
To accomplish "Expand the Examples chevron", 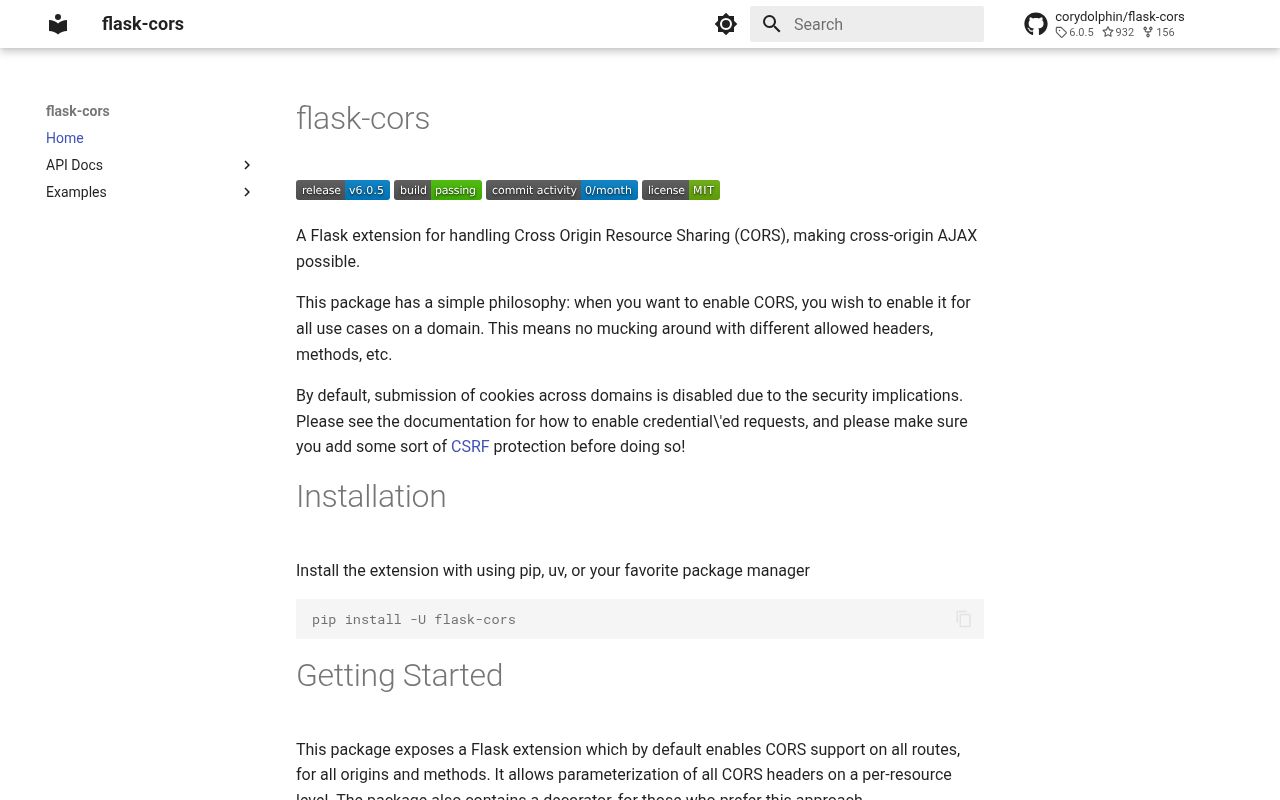I will [247, 192].
